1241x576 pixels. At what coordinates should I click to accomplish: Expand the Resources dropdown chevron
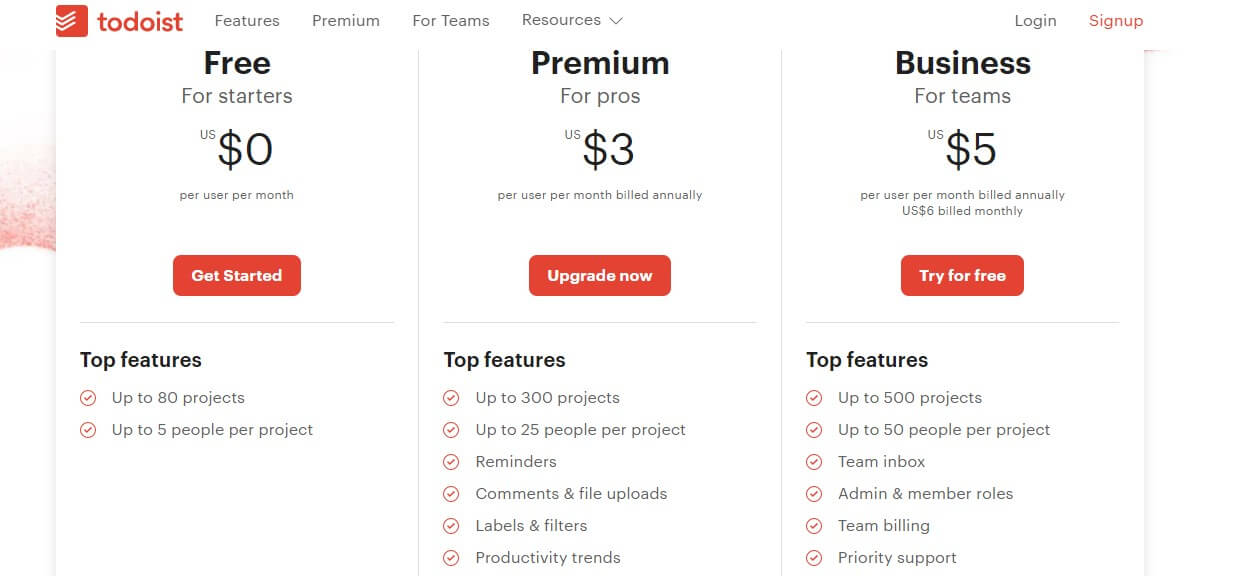(x=616, y=21)
